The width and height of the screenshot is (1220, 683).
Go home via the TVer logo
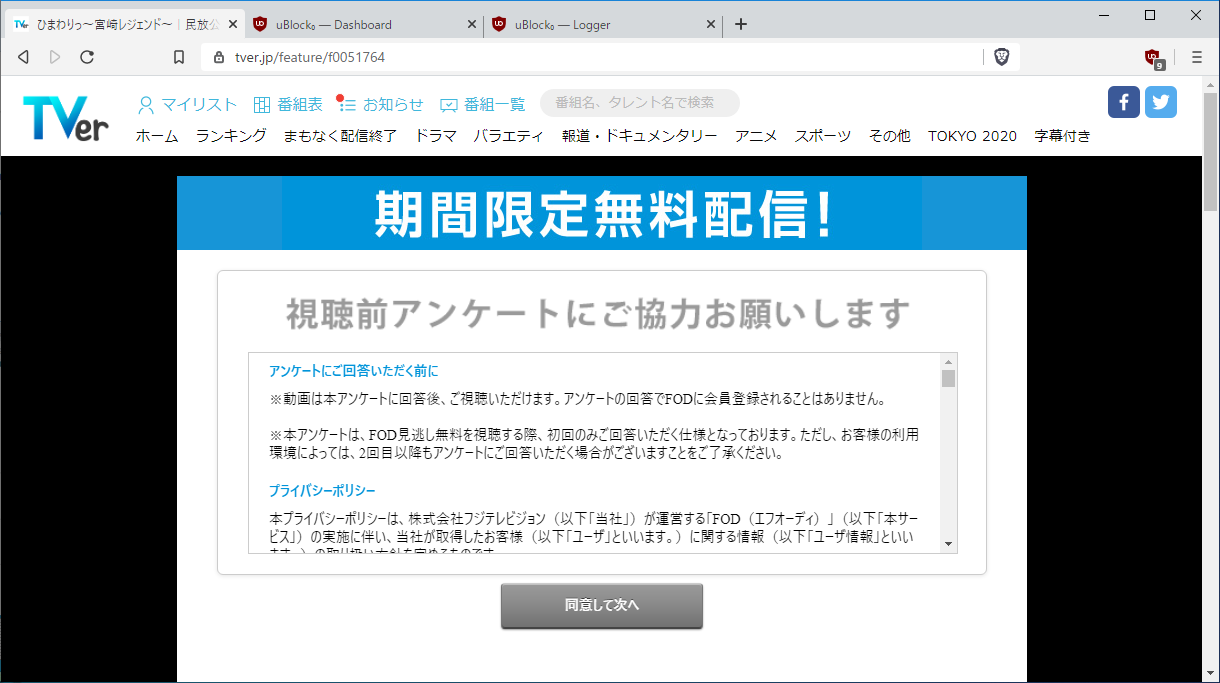tap(64, 115)
